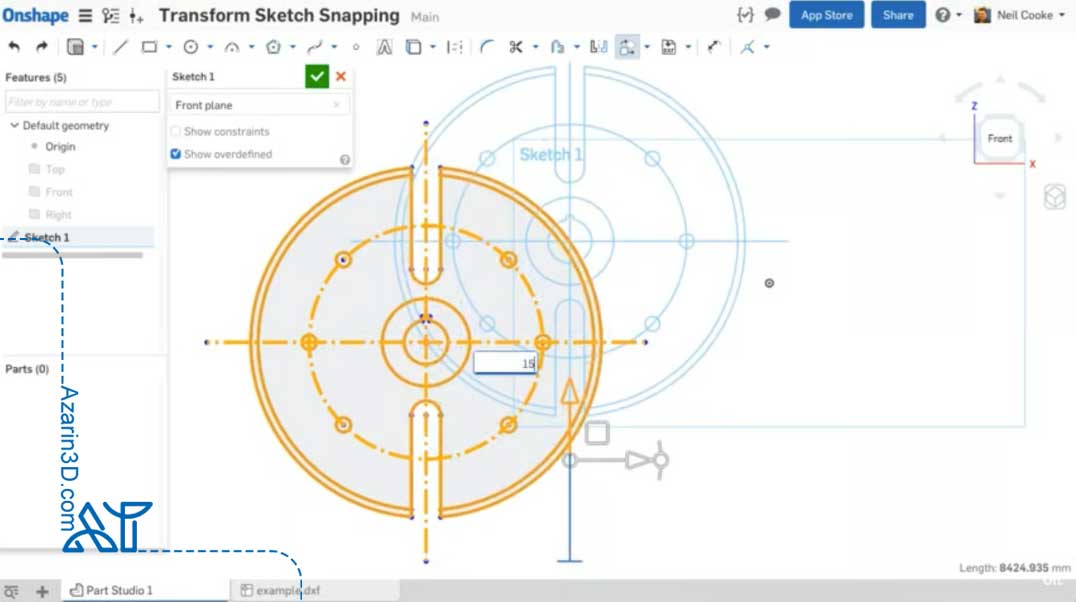The height and width of the screenshot is (602, 1076).
Task: Click the plus icon to insert new tab
Action: (x=42, y=591)
